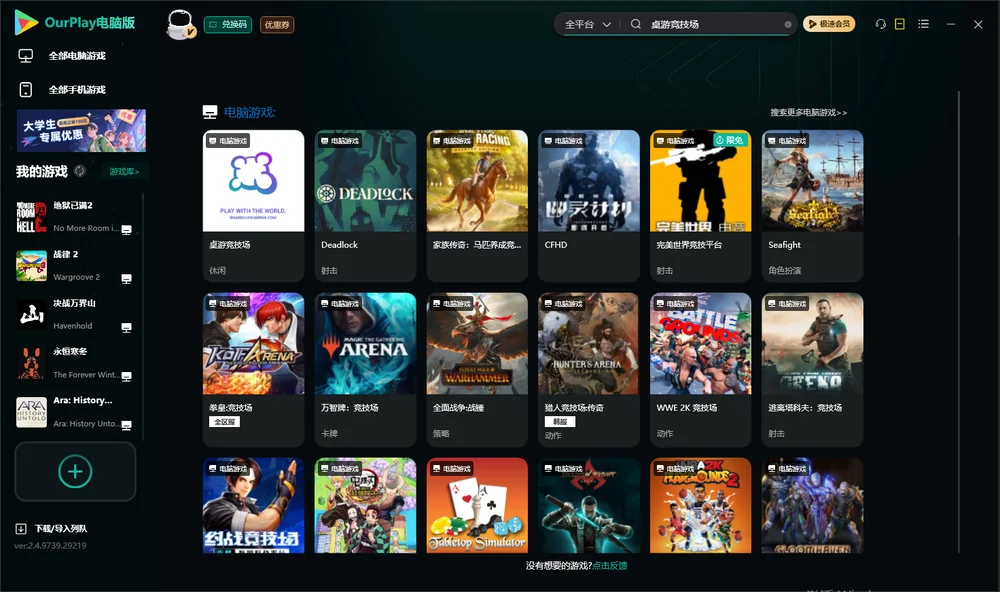This screenshot has height=592, width=1000.
Task: Open the Tabletop Simulator game card
Action: [477, 505]
